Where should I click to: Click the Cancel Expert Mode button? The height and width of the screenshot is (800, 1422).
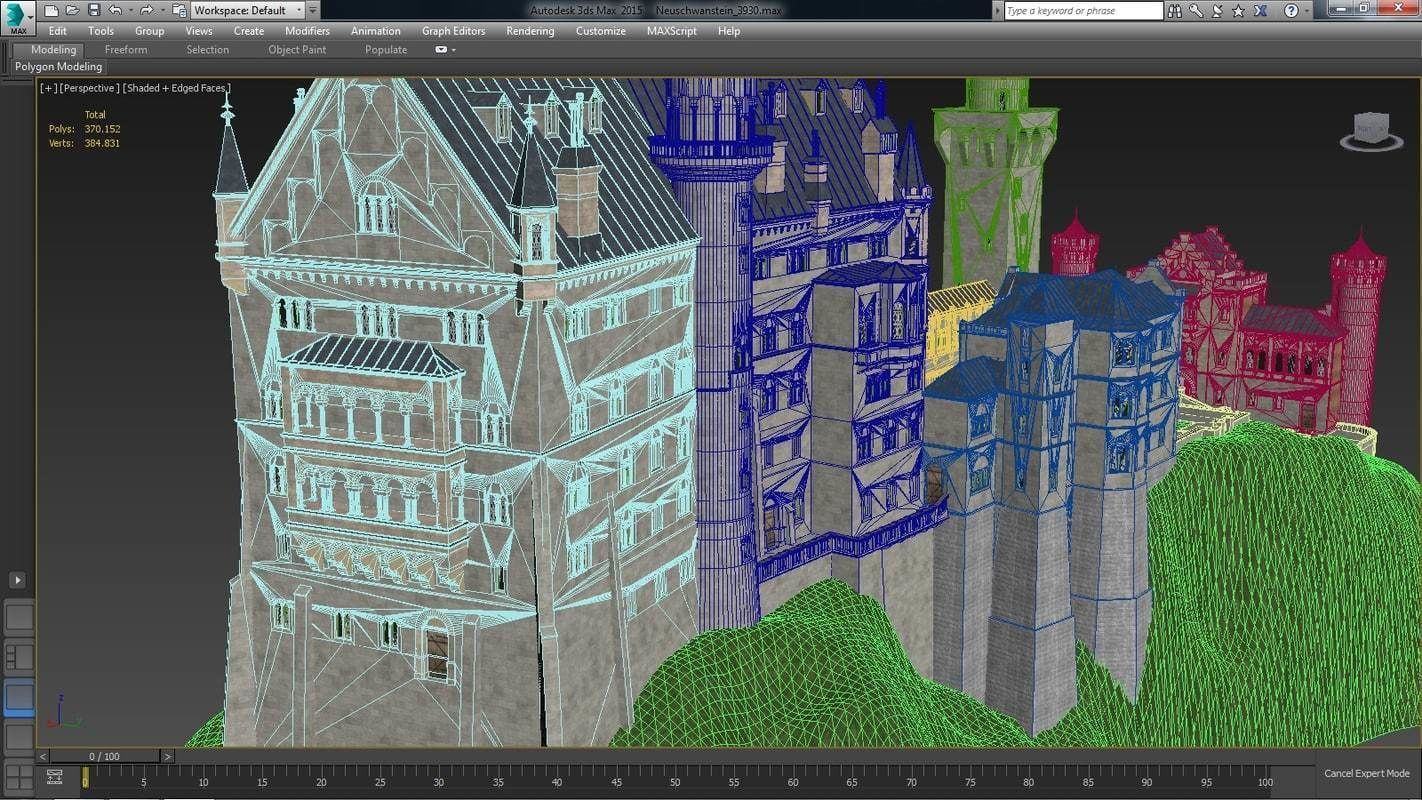click(x=1366, y=774)
